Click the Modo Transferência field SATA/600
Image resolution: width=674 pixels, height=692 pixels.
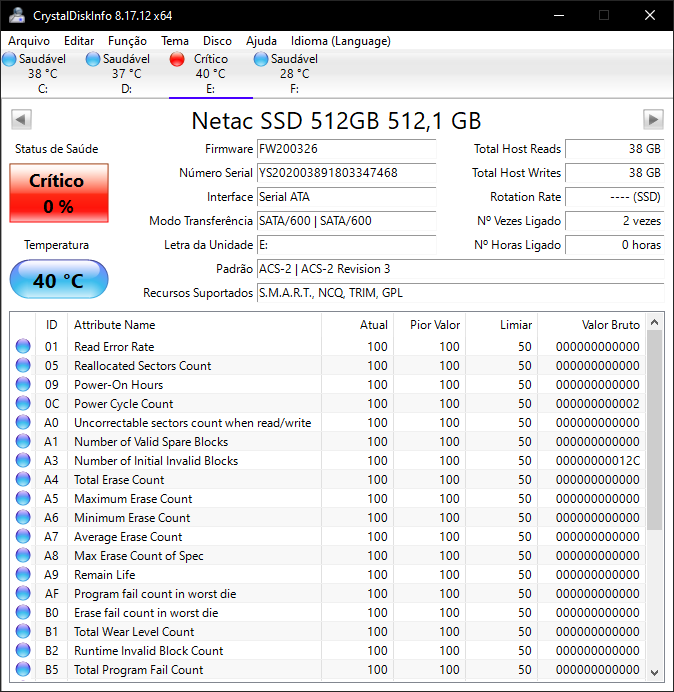346,221
